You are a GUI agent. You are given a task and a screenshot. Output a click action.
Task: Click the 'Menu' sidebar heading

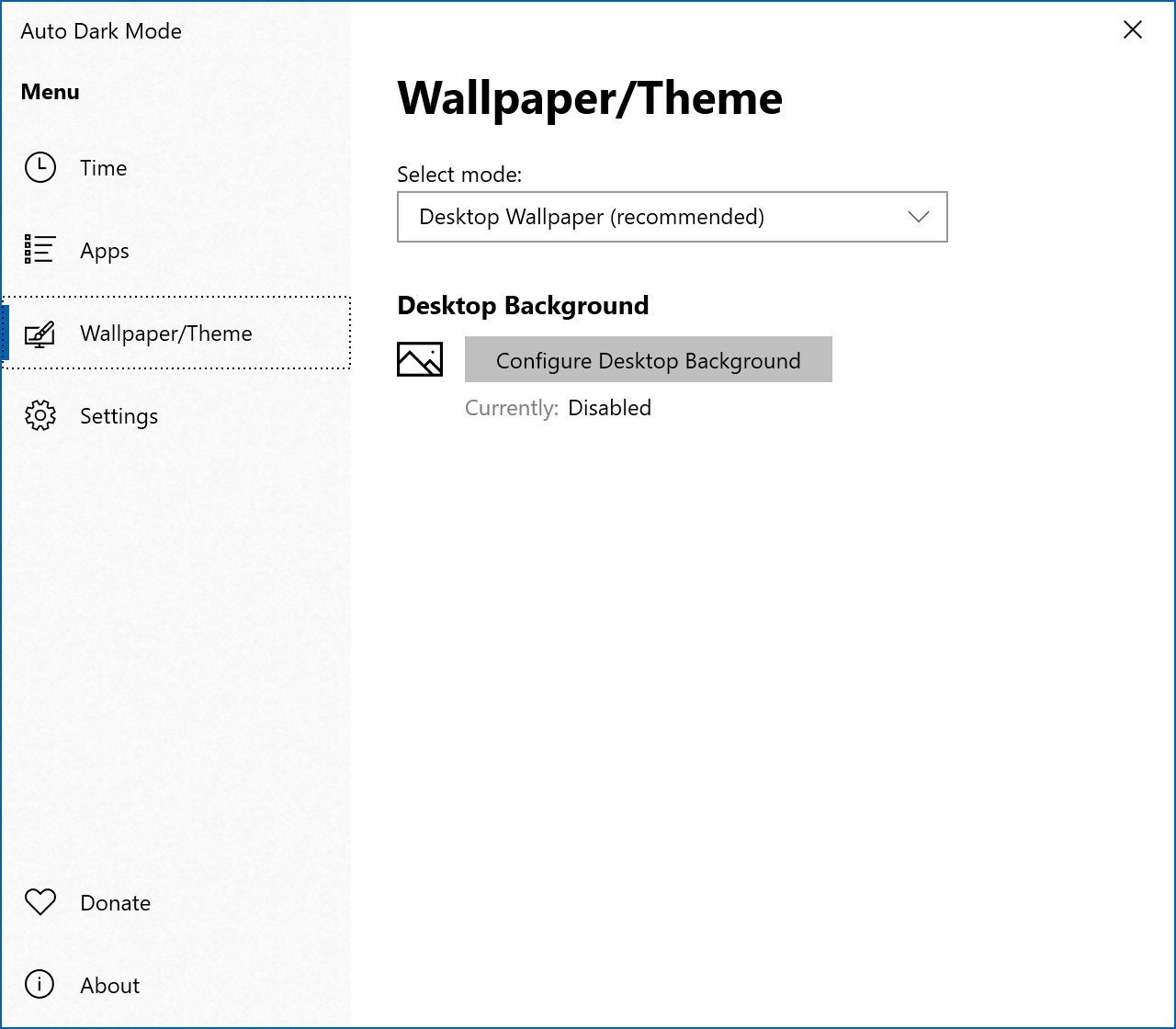(50, 92)
